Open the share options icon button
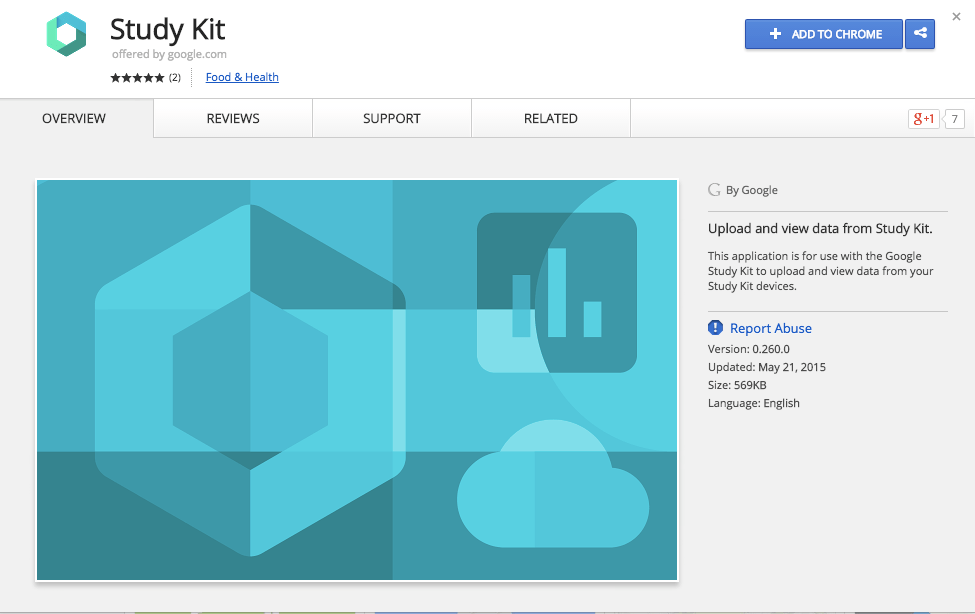 click(919, 34)
